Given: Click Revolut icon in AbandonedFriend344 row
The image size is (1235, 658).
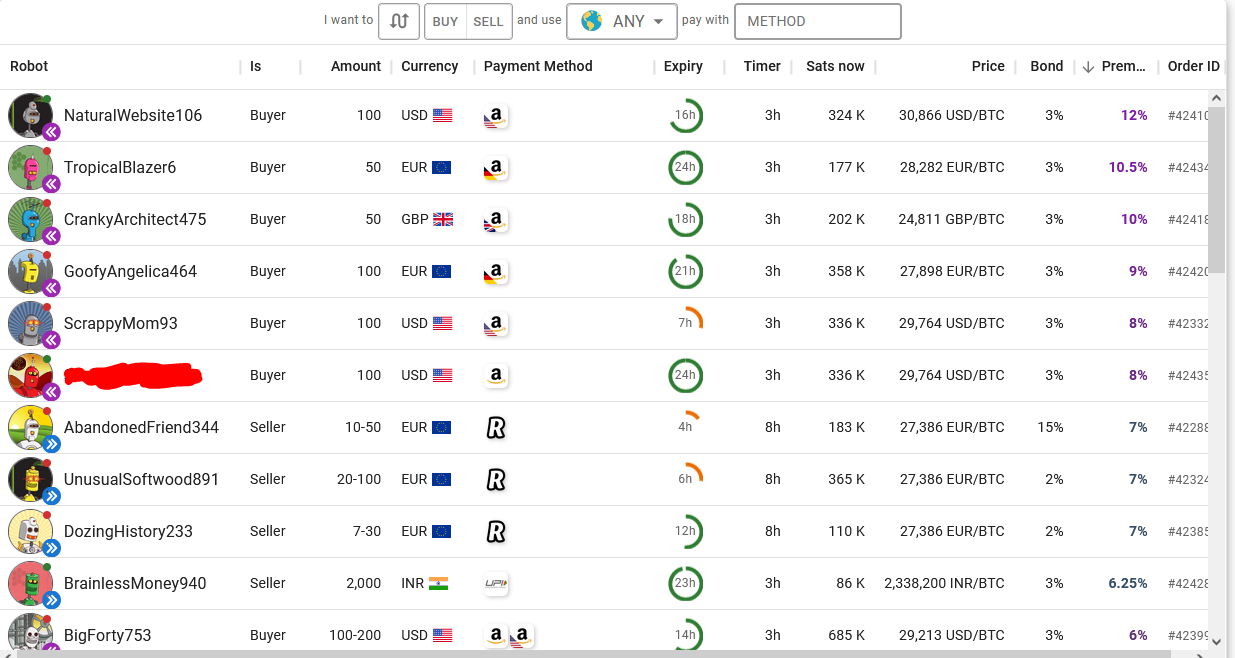Looking at the screenshot, I should click(x=495, y=428).
